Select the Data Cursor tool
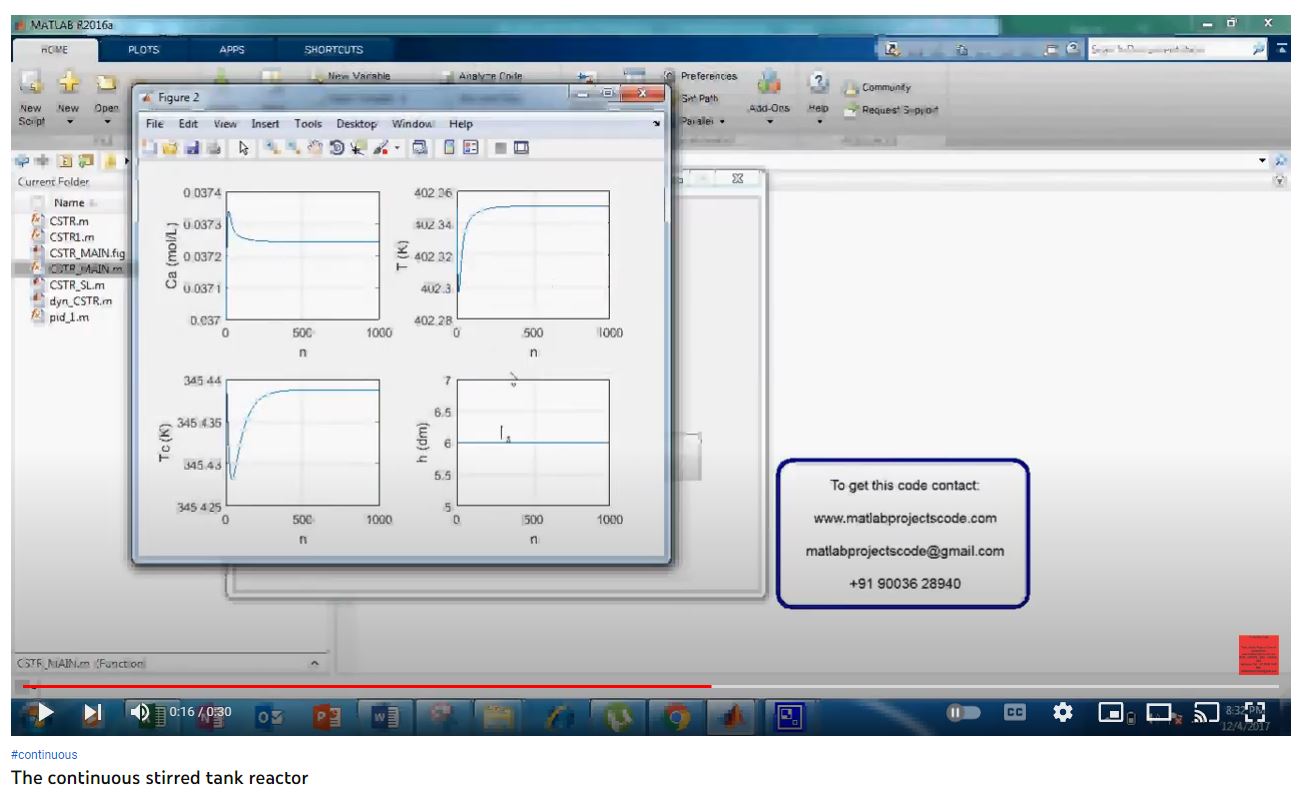Image resolution: width=1301 pixels, height=795 pixels. coord(358,148)
